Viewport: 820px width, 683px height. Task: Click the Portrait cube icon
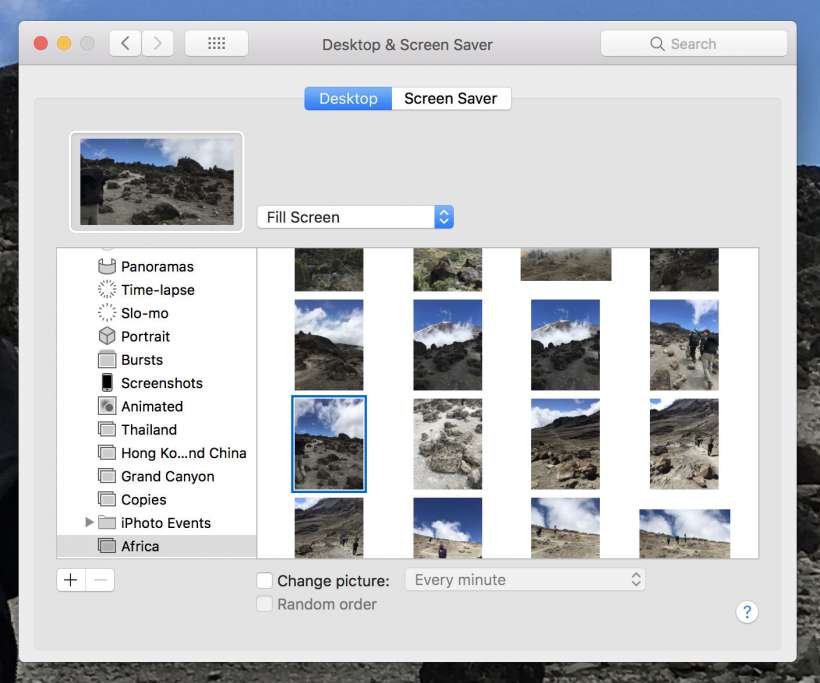pos(107,336)
